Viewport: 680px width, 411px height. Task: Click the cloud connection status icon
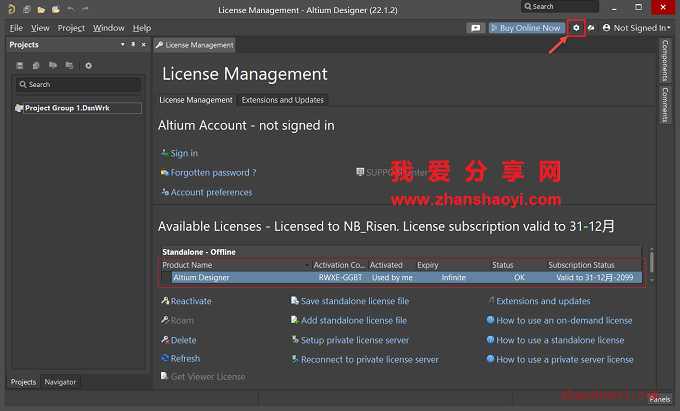pos(591,28)
